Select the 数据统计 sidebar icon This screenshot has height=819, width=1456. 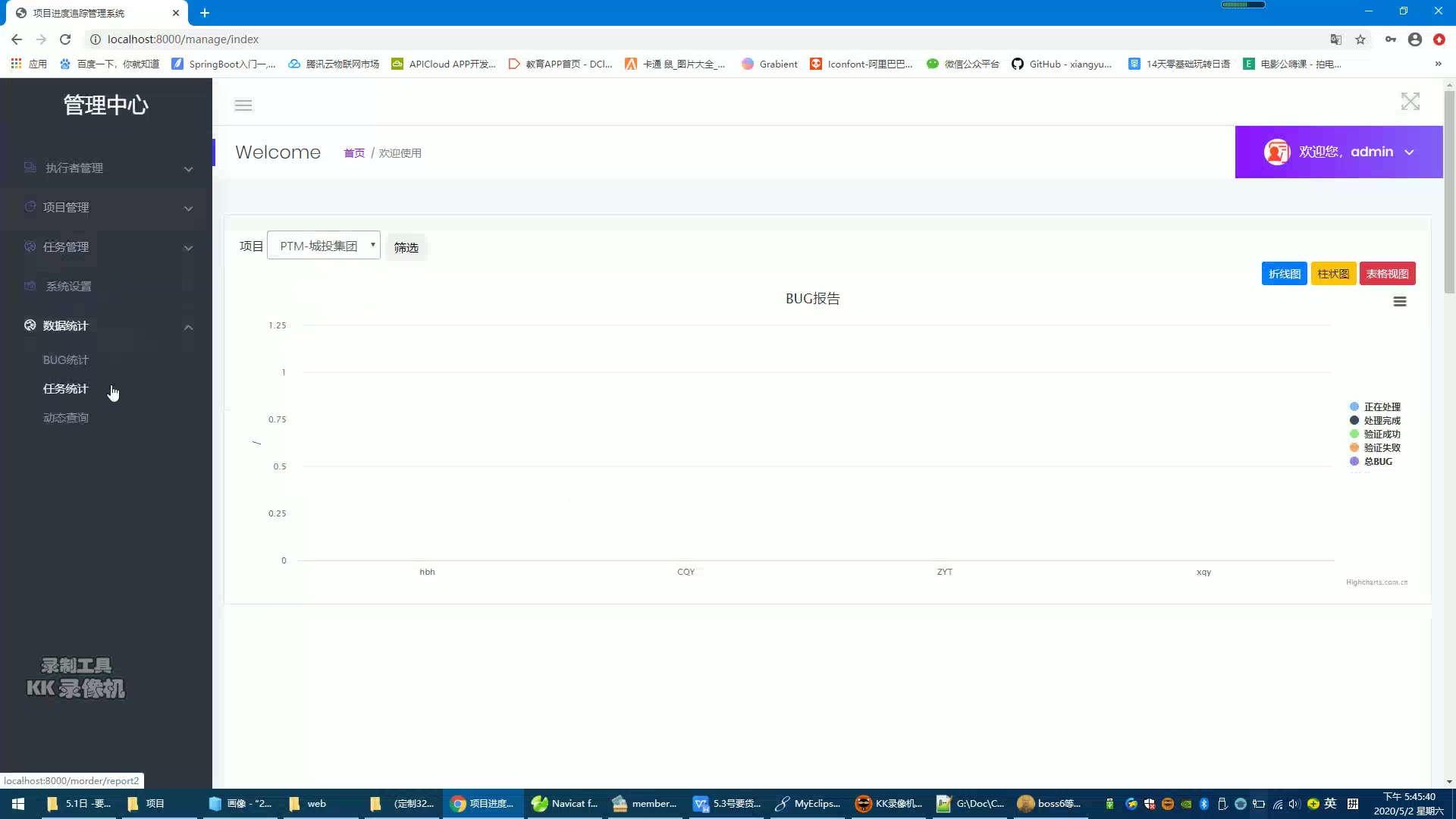[30, 325]
